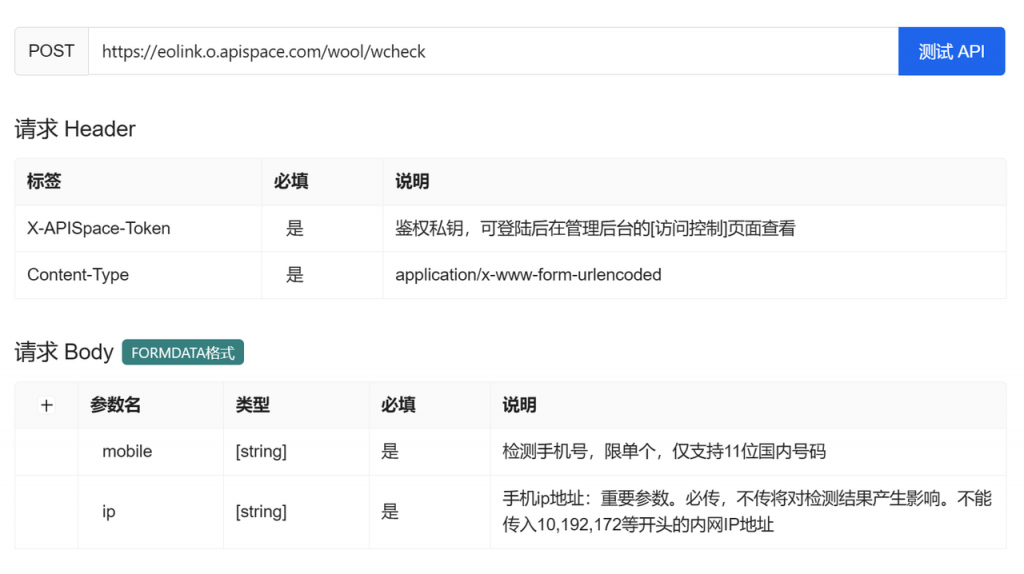Select the Content-Type header row

(510, 275)
